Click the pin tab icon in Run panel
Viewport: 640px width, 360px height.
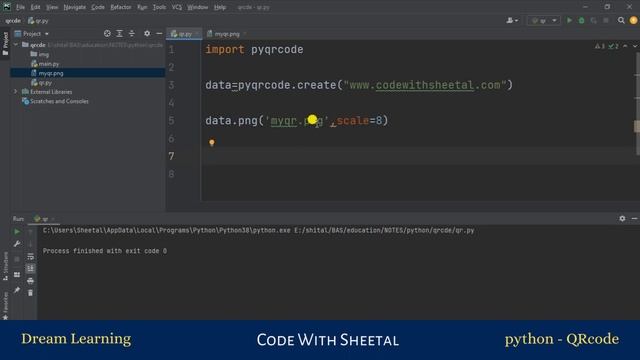click(17, 290)
